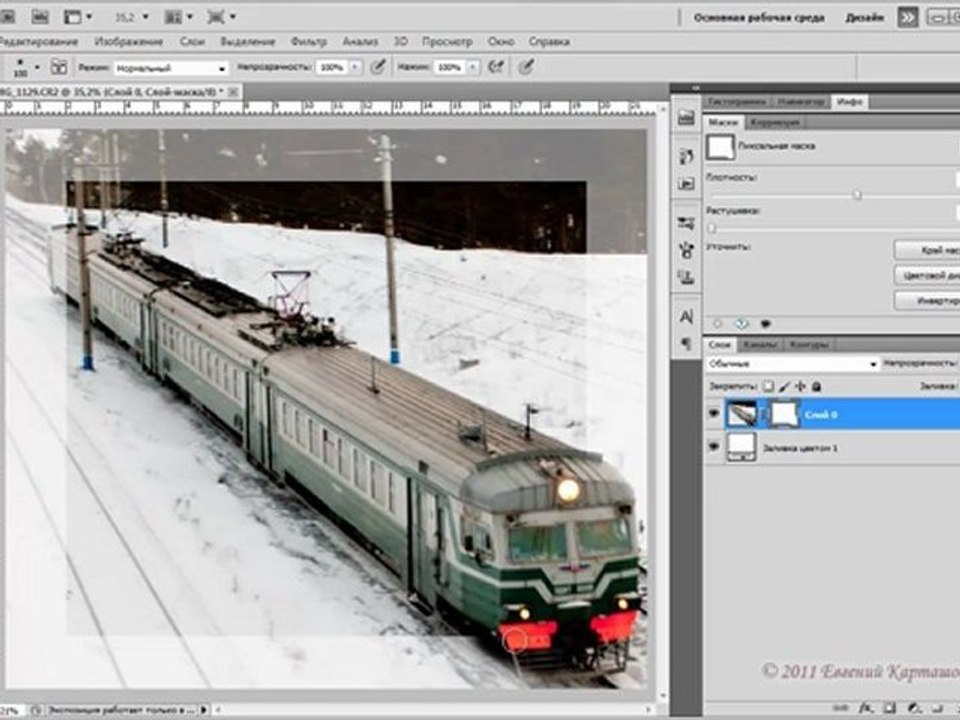960x720 pixels.
Task: Click the Цветовой диапазон button
Action: click(927, 275)
